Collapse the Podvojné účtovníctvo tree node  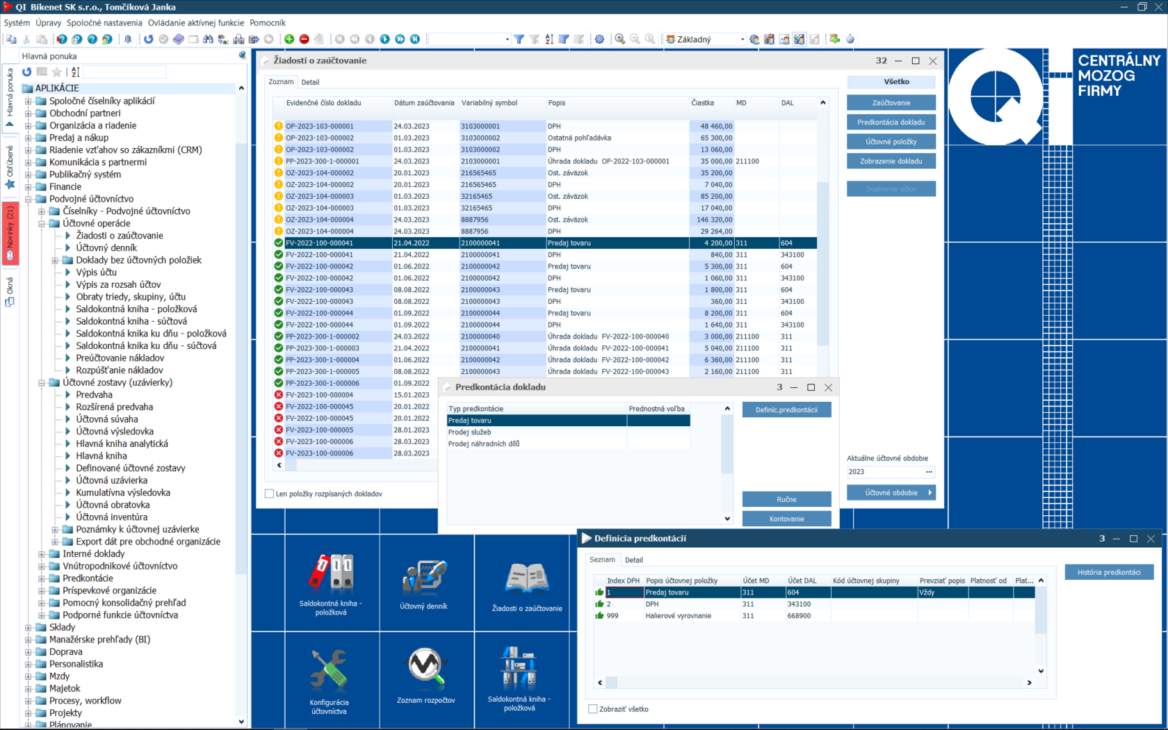coord(28,199)
